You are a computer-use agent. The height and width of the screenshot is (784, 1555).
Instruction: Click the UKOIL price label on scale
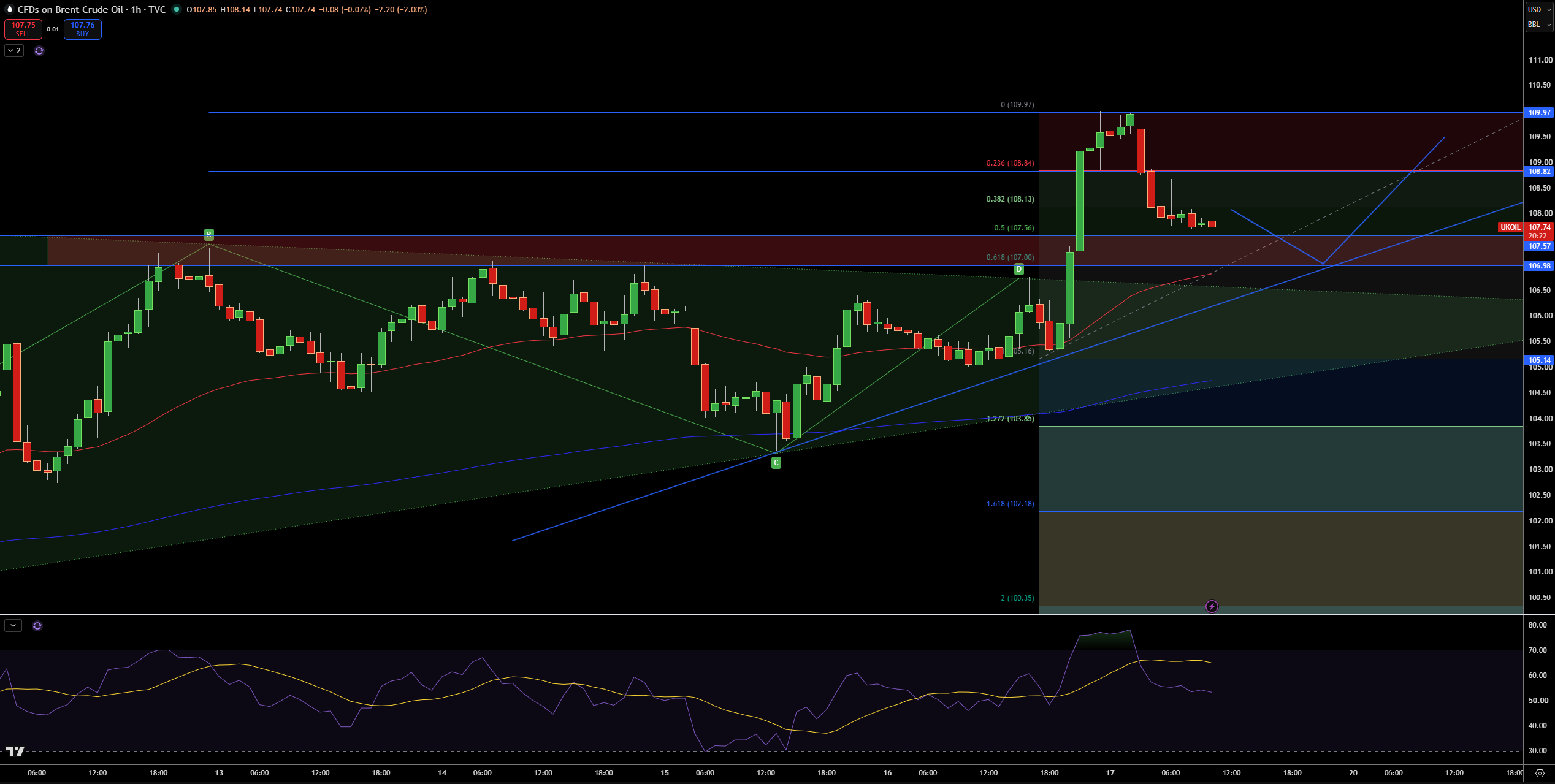click(1510, 227)
